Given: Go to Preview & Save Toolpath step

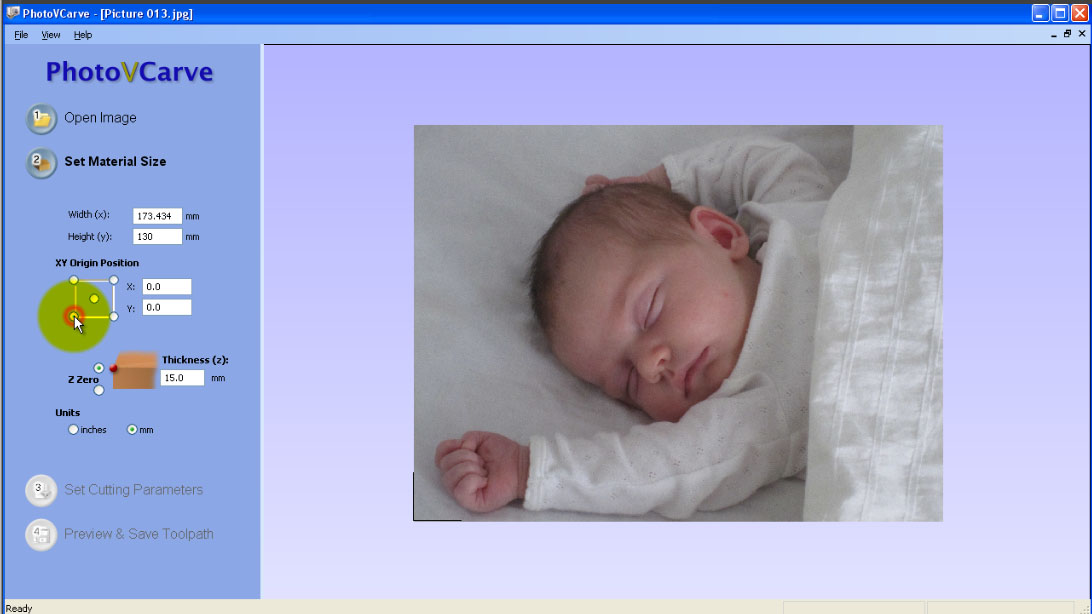Looking at the screenshot, I should (x=139, y=534).
